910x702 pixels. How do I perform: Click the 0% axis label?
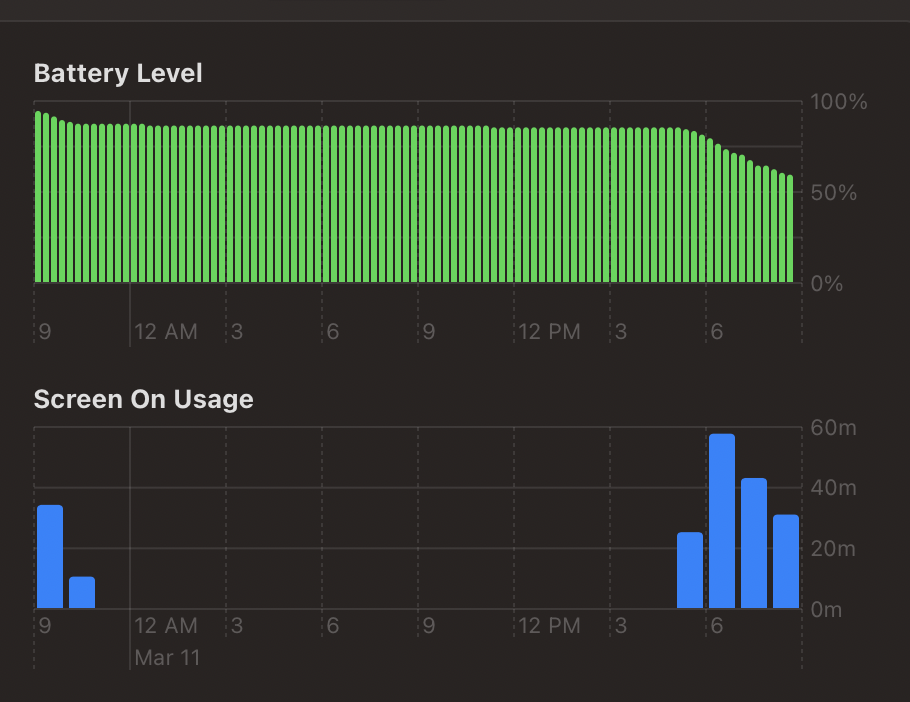[826, 284]
